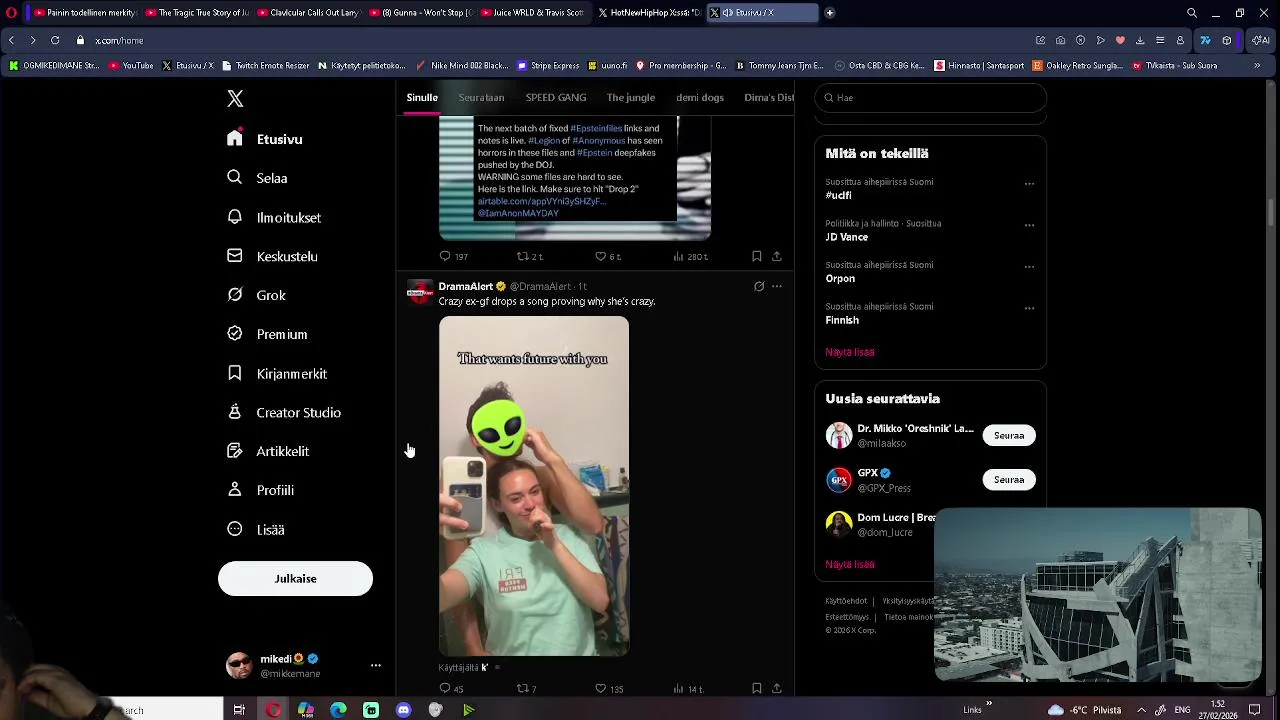
Task: Open Dom Lucre profile avatar
Action: tap(839, 524)
